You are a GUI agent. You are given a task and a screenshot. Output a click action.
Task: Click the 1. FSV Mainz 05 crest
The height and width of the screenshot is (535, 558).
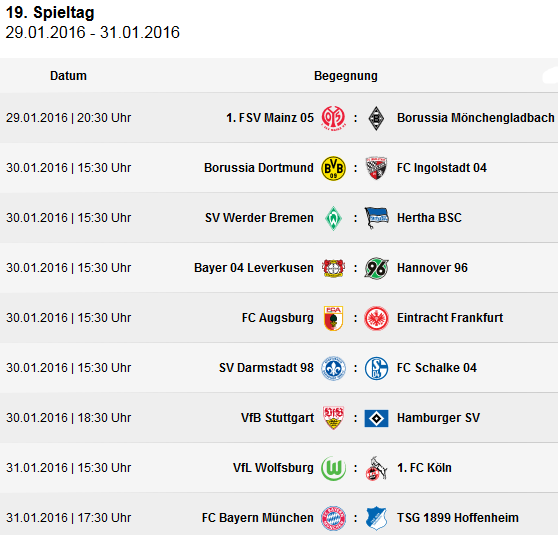tap(333, 118)
